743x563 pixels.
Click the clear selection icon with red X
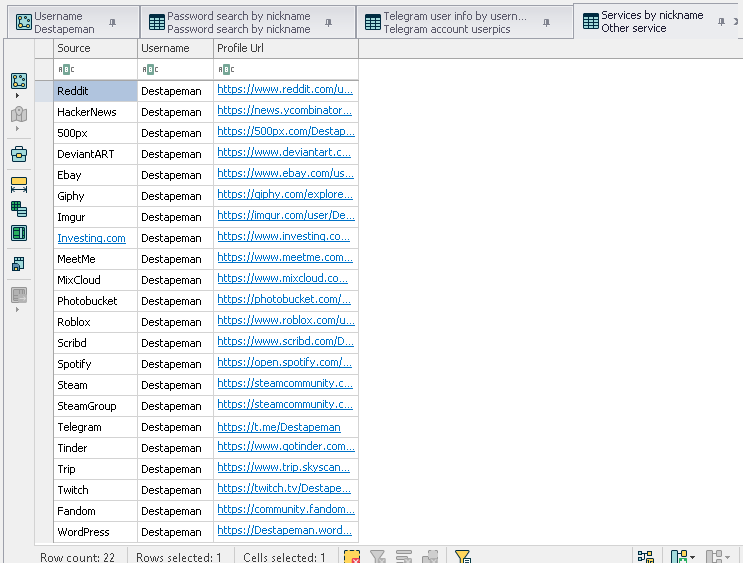point(352,556)
